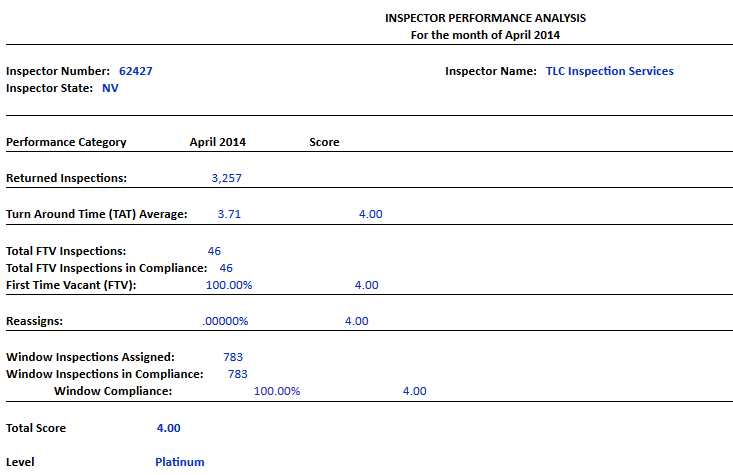Select First Time Vacant score 4.00
733x475 pixels.
[366, 285]
